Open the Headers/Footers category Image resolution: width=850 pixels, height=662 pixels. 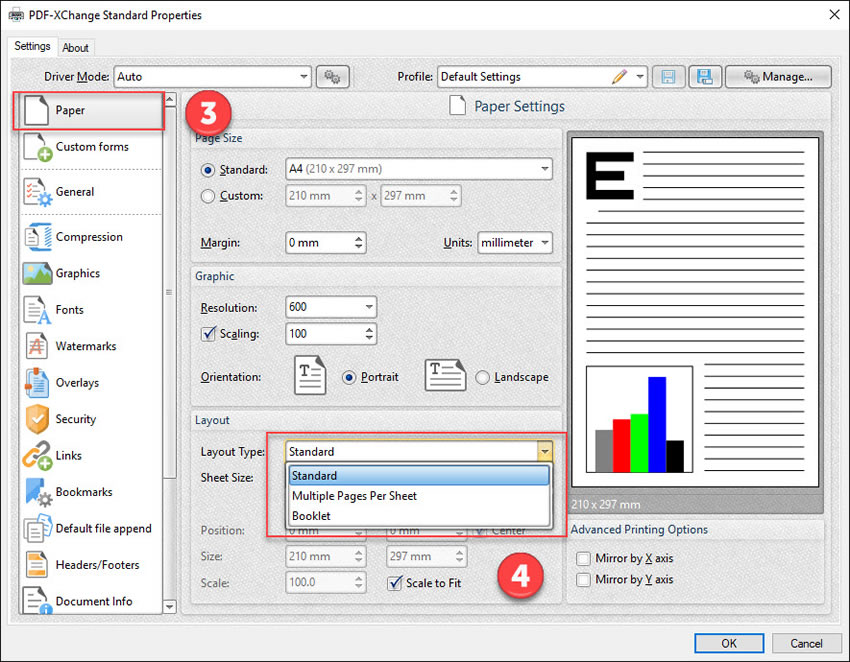coord(89,565)
